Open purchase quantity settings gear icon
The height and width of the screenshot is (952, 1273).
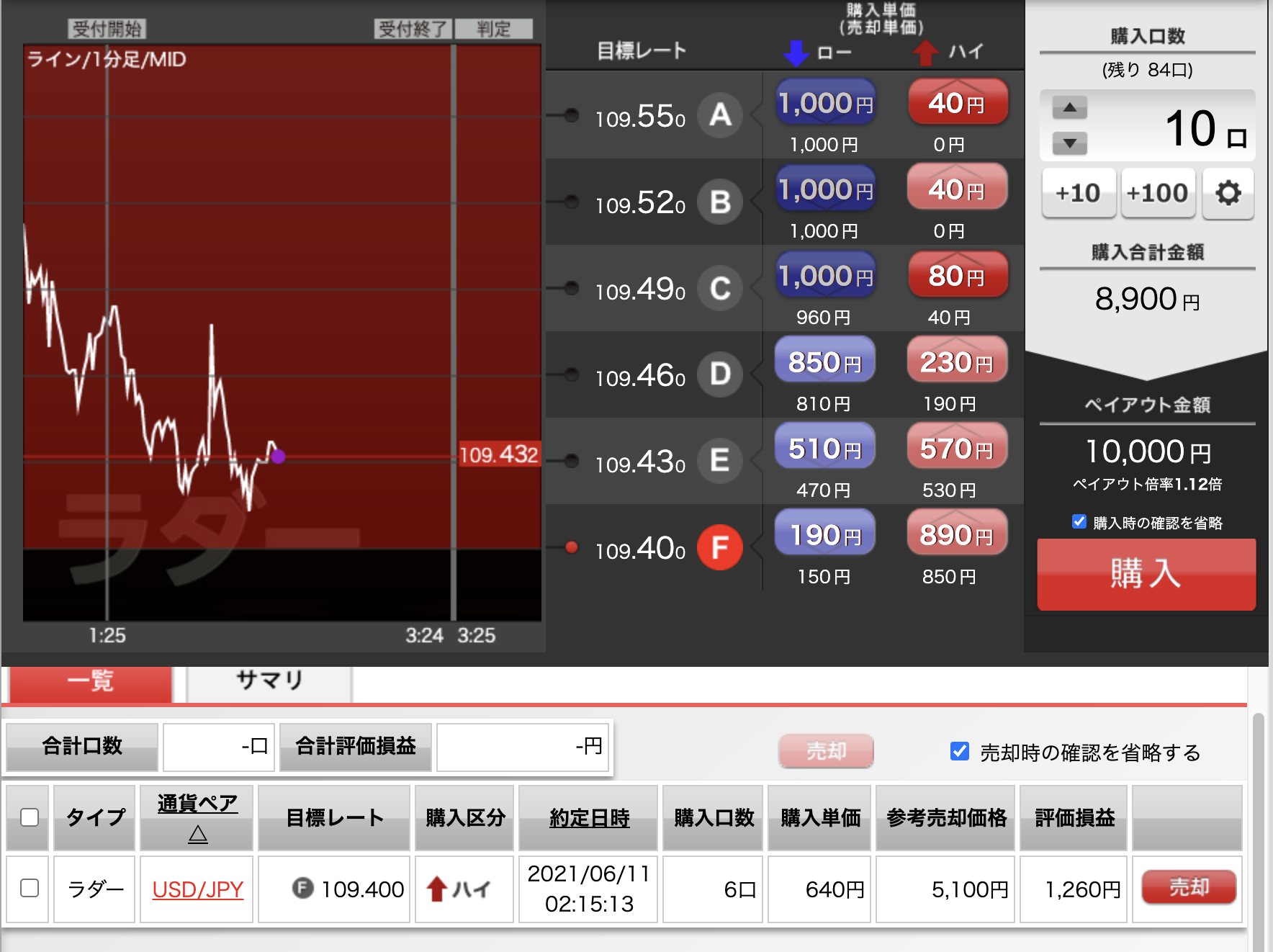(1228, 193)
